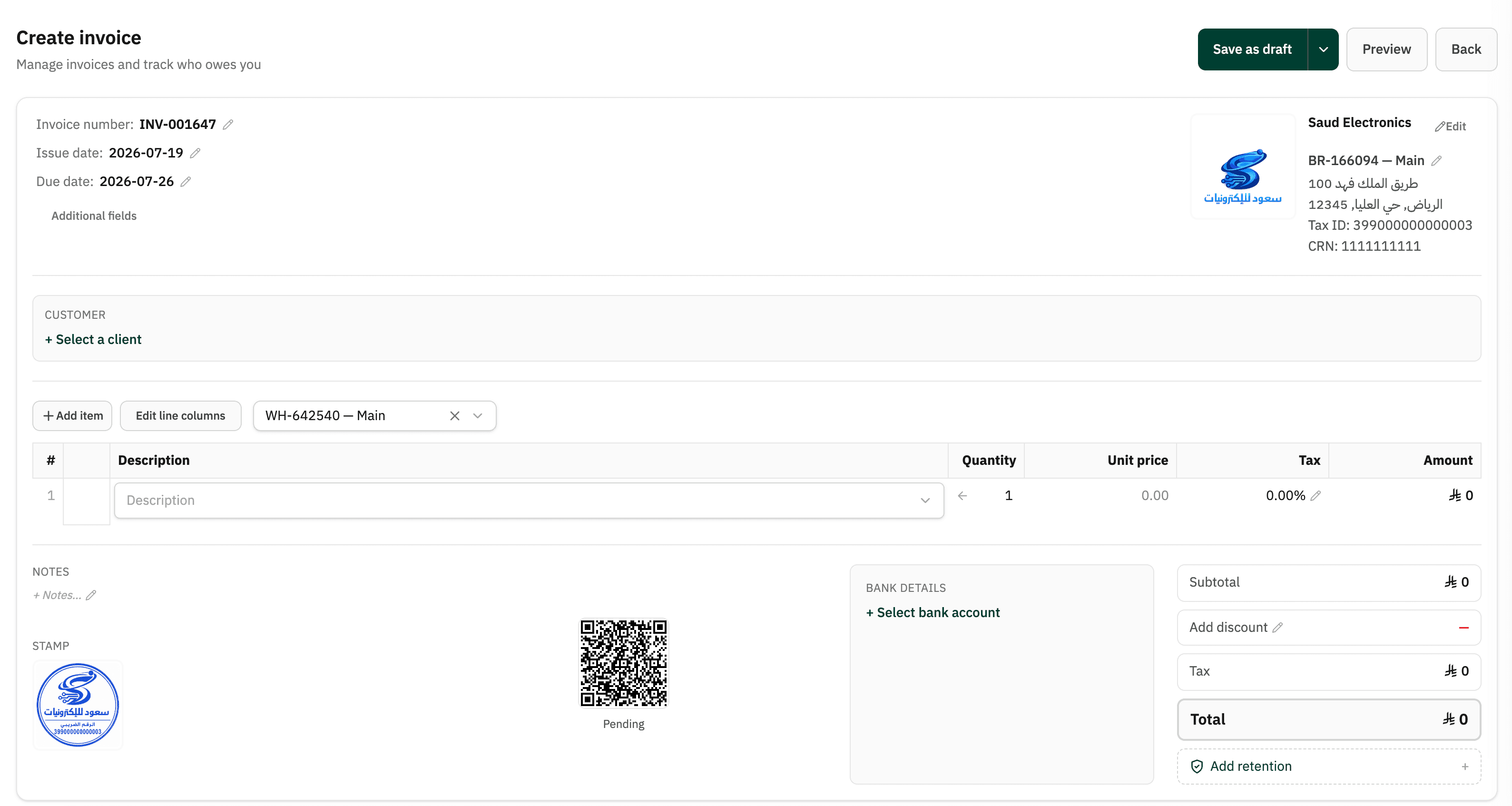Click the Add discount label

pos(1228,628)
